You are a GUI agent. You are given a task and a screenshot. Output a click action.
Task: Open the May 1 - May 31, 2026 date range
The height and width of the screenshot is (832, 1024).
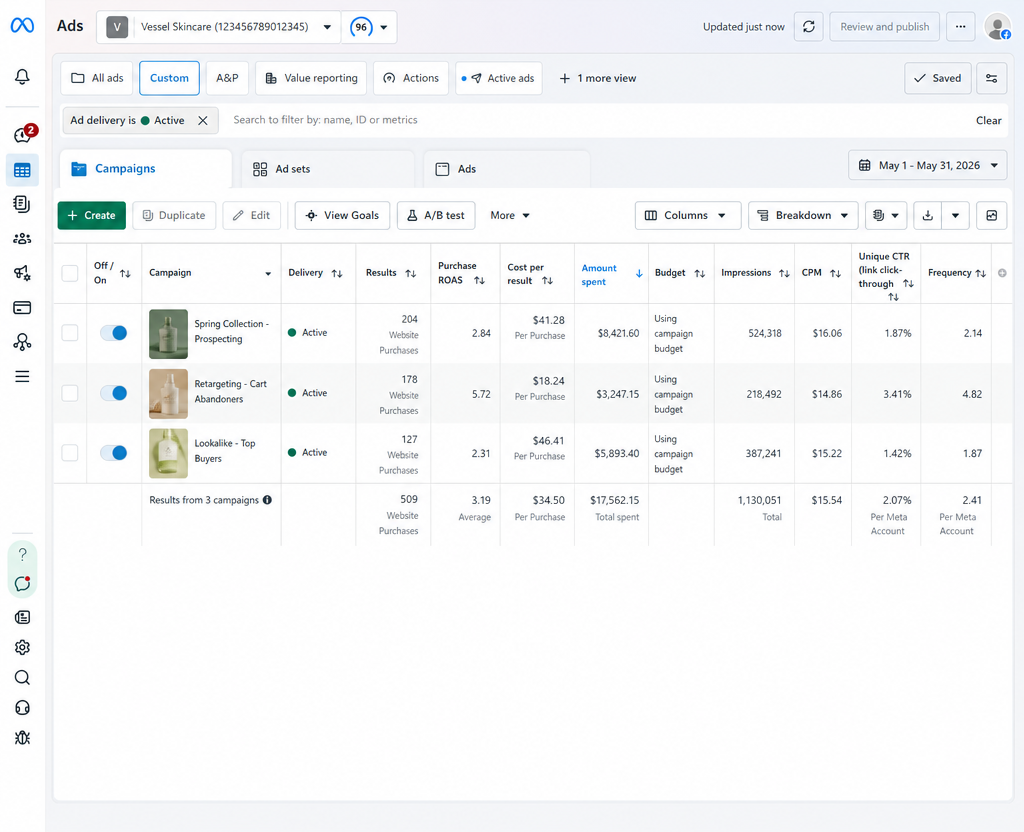tap(927, 165)
